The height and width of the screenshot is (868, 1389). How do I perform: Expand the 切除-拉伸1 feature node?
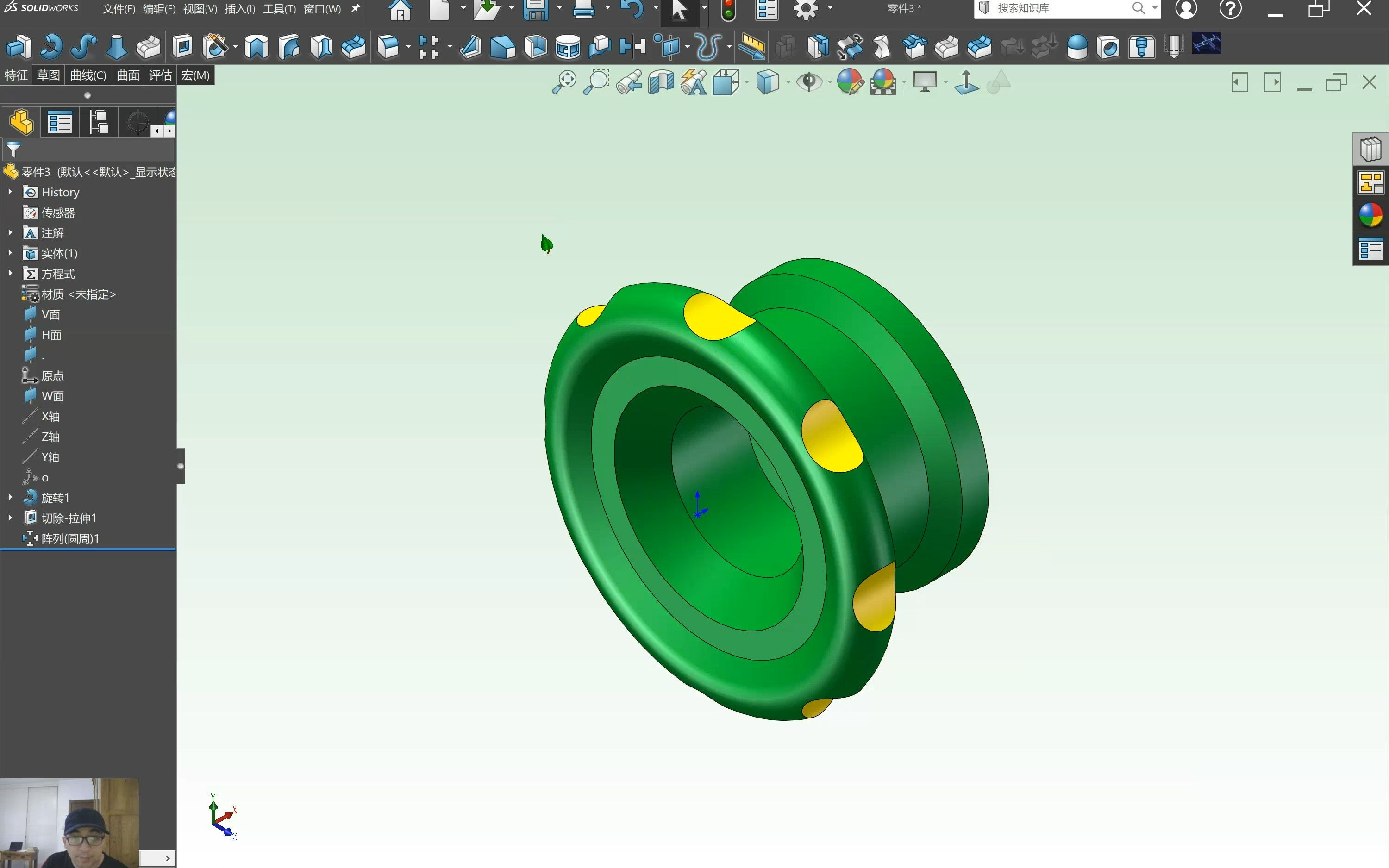pos(10,517)
